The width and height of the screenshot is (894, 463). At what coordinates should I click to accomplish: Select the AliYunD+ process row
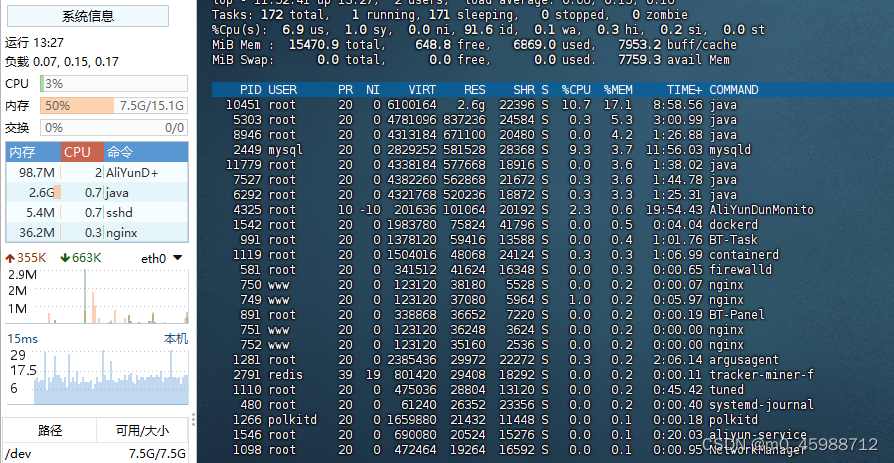tap(97, 173)
